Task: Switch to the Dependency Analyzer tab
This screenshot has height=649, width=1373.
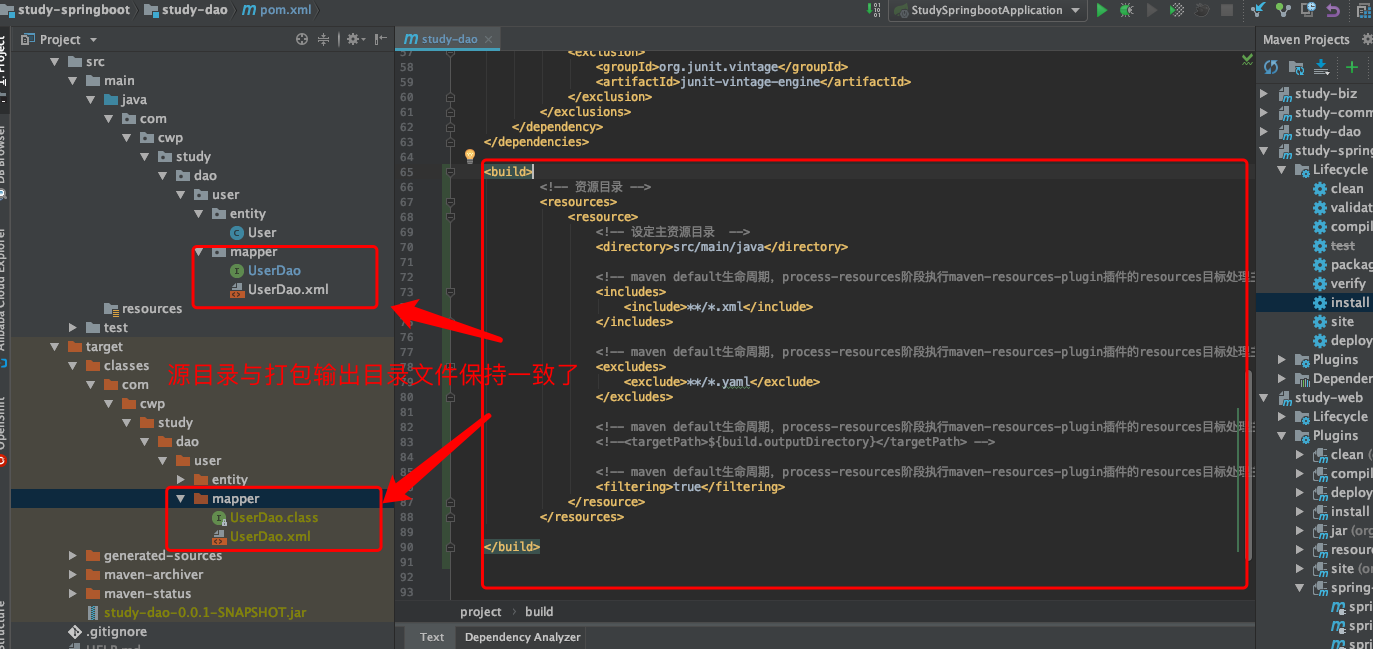Action: (522, 636)
